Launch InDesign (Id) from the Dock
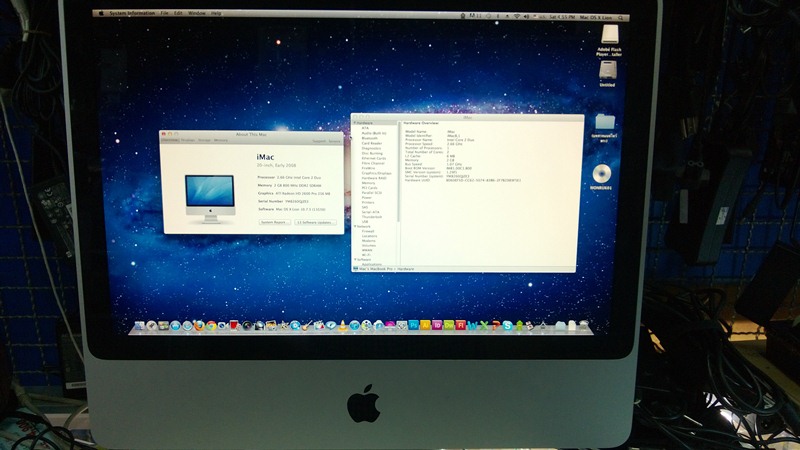The height and width of the screenshot is (450, 800). point(437,325)
